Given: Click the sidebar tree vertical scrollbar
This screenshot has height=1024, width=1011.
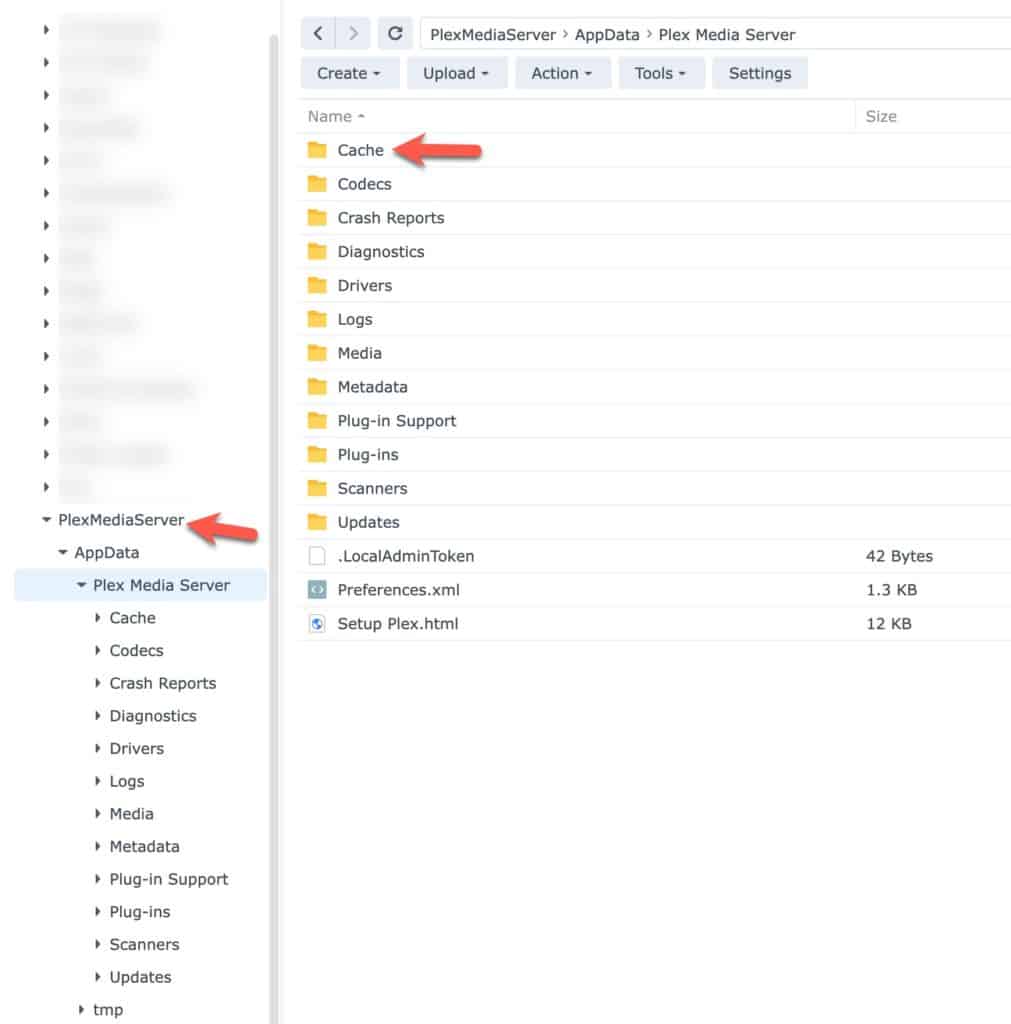Looking at the screenshot, I should (x=274, y=529).
